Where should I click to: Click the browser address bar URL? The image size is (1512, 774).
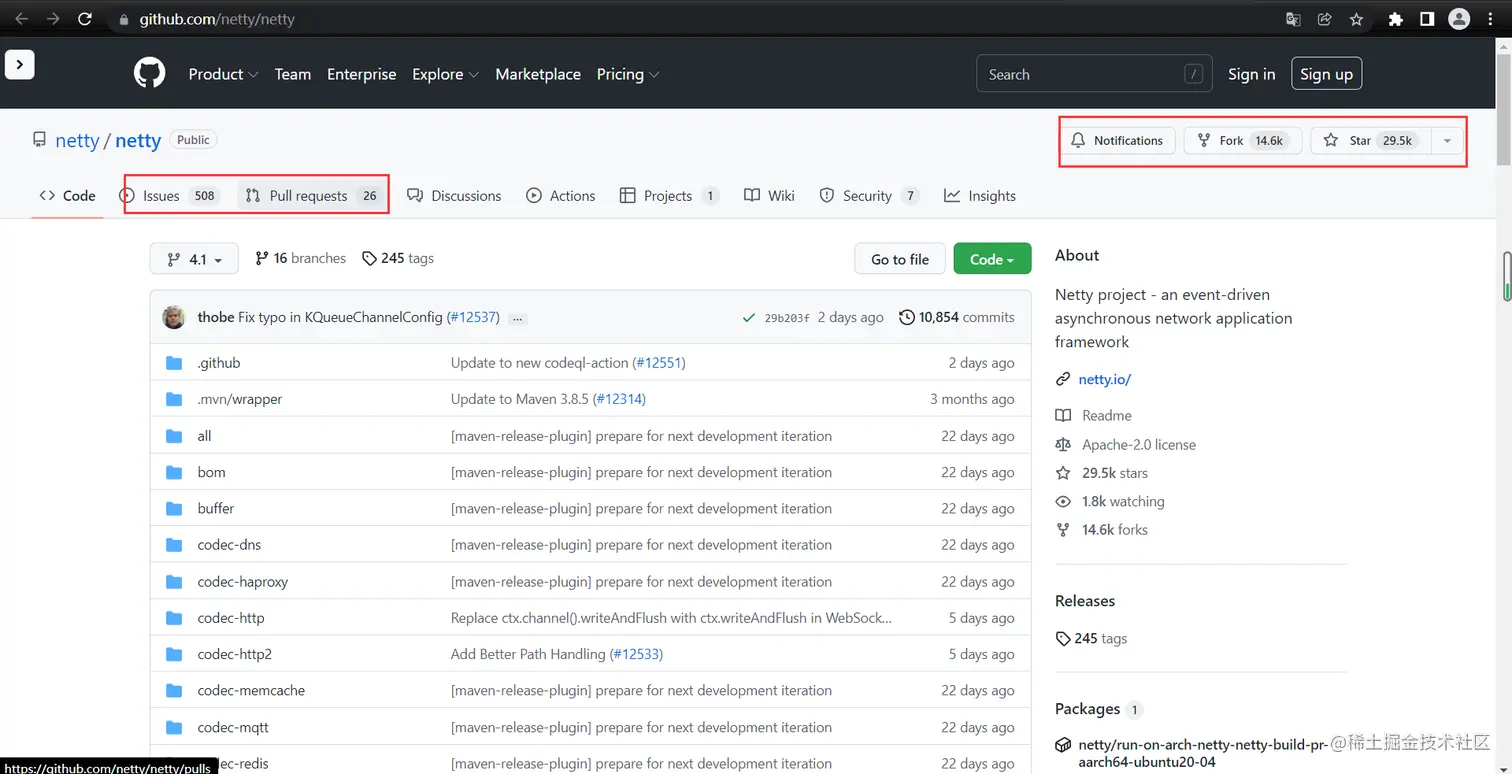pos(216,19)
